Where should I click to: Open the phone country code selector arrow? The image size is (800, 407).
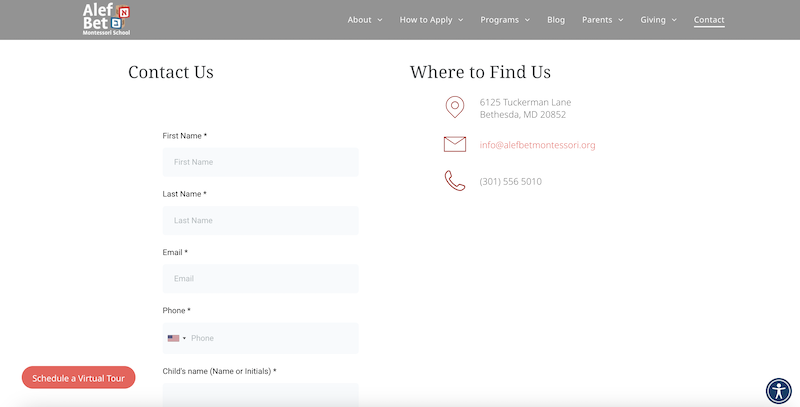pos(184,338)
